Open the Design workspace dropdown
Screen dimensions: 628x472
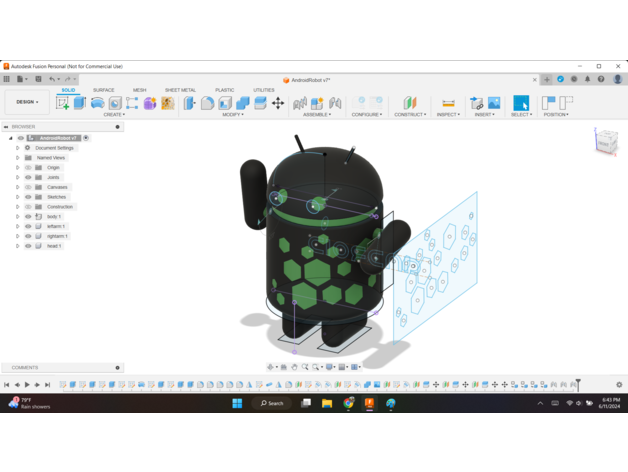[26, 102]
